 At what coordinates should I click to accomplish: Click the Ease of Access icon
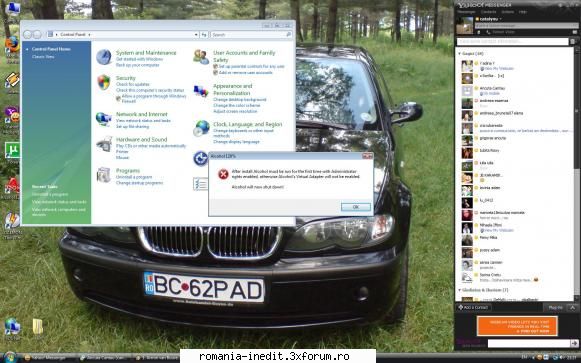point(200,159)
